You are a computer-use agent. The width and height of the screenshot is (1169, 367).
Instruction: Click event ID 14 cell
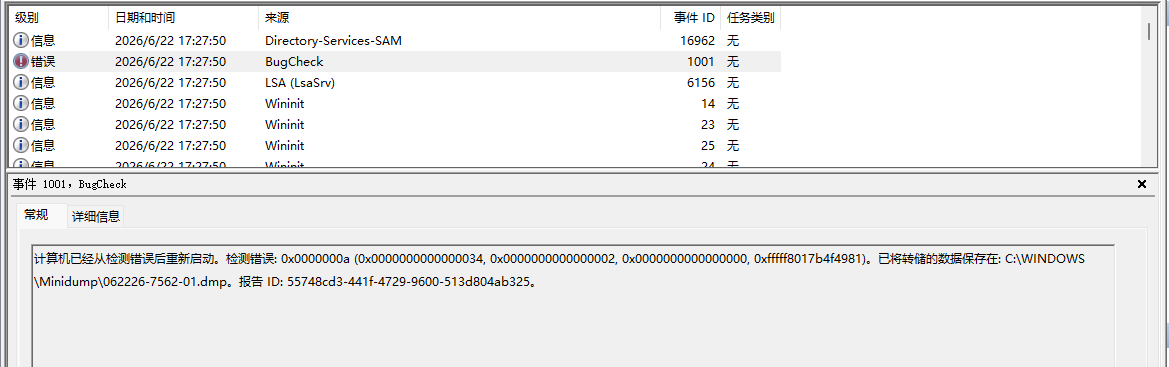point(708,103)
